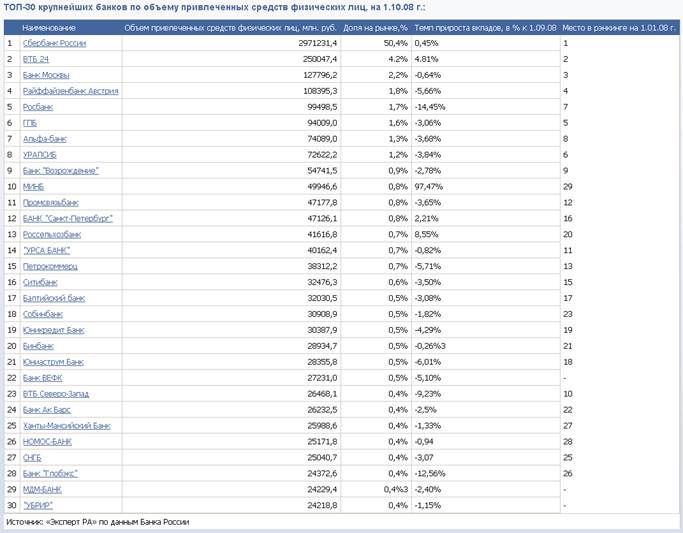Open БАНК "Санкт-Петербург" link
Screen dimensions: 683x533
click(x=68, y=219)
